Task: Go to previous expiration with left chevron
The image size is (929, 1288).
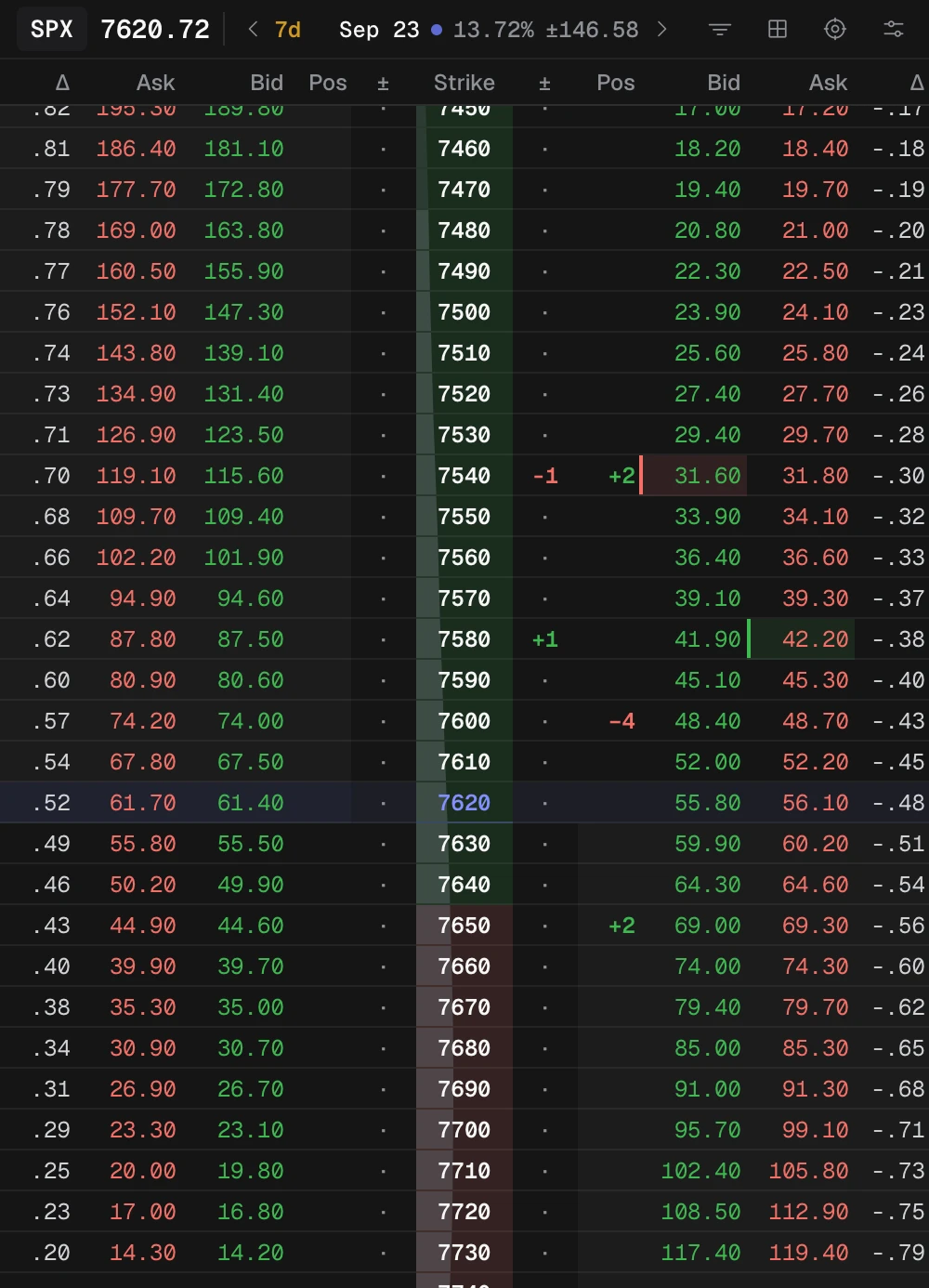Action: (x=253, y=30)
